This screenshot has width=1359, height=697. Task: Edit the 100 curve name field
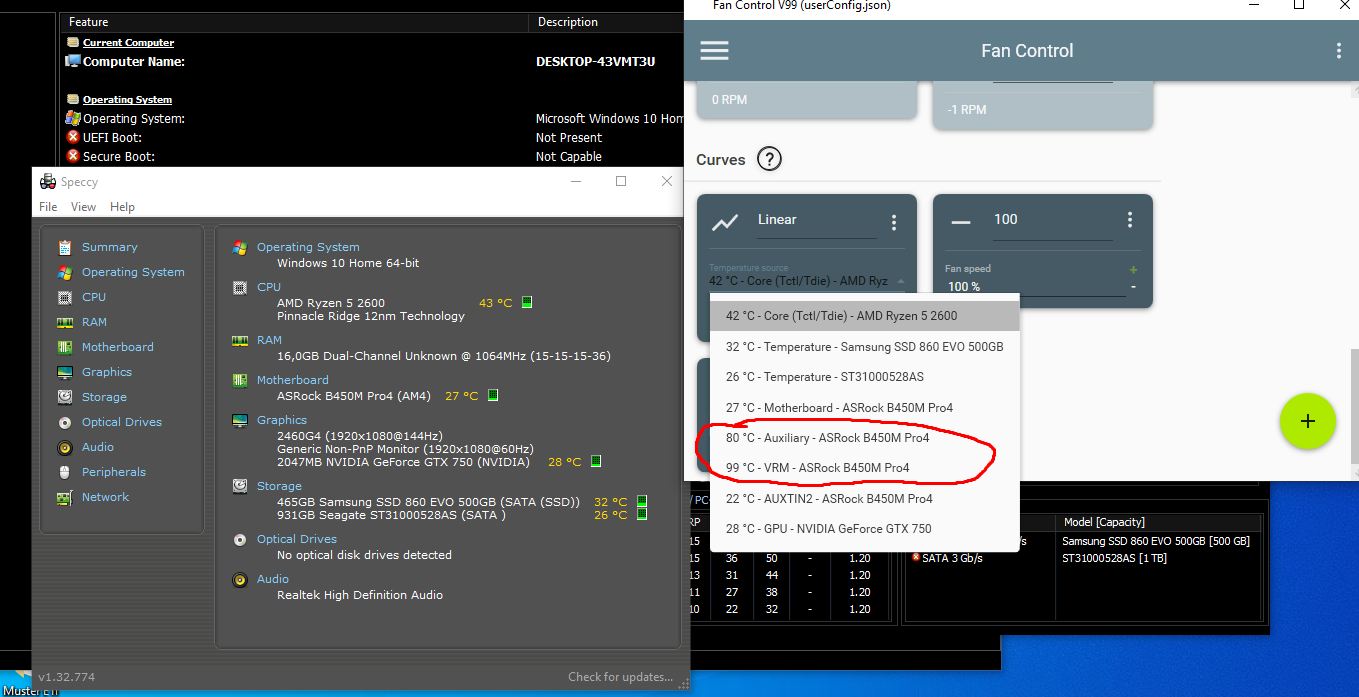(x=1052, y=221)
